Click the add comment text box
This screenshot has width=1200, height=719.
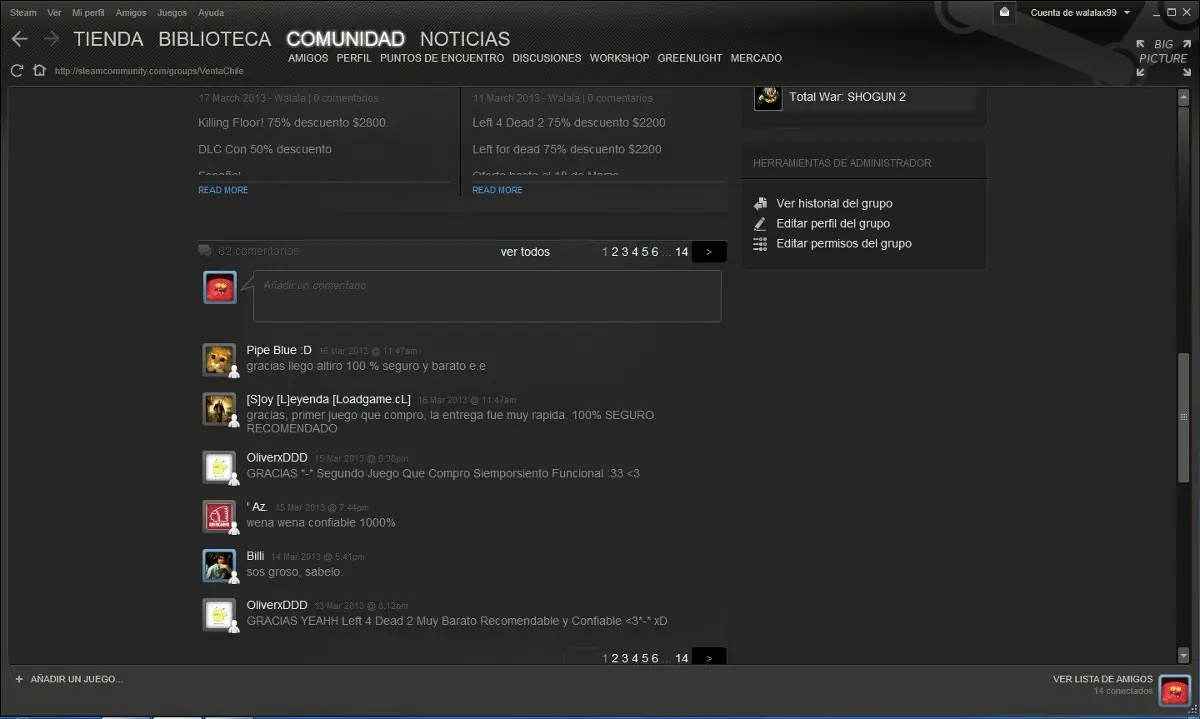[487, 296]
